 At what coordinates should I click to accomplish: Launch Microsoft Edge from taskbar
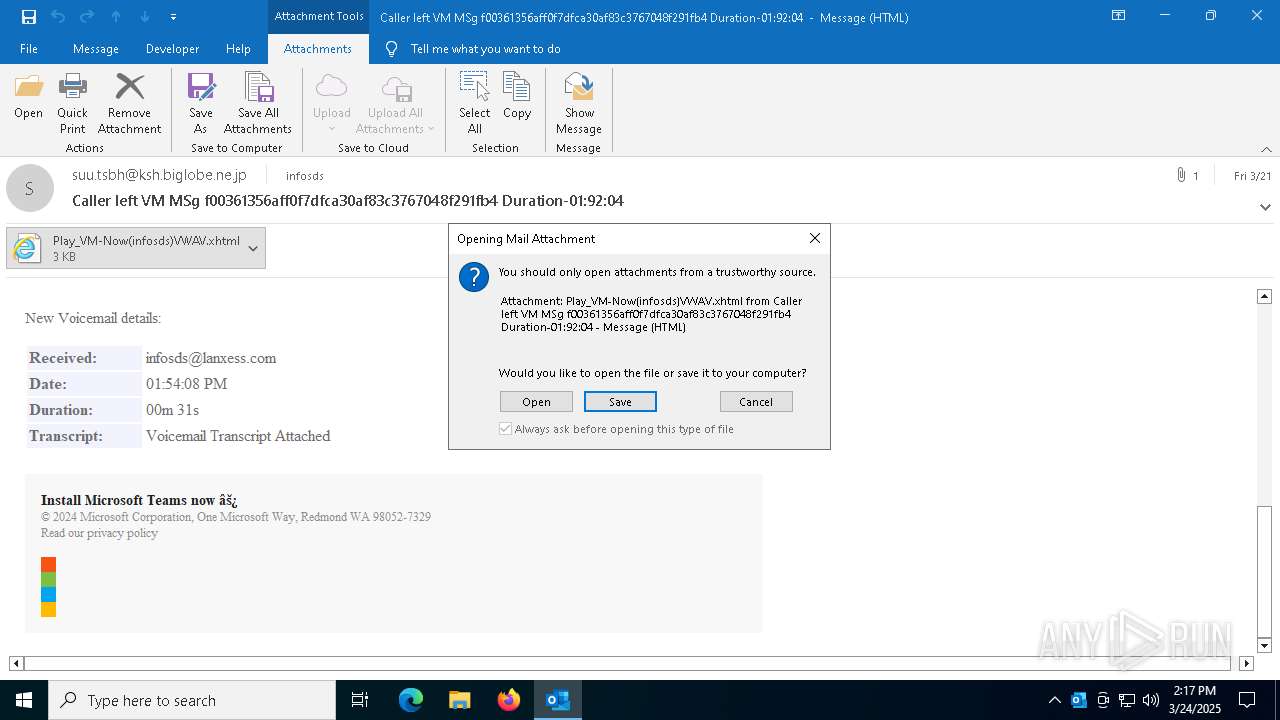[x=411, y=700]
